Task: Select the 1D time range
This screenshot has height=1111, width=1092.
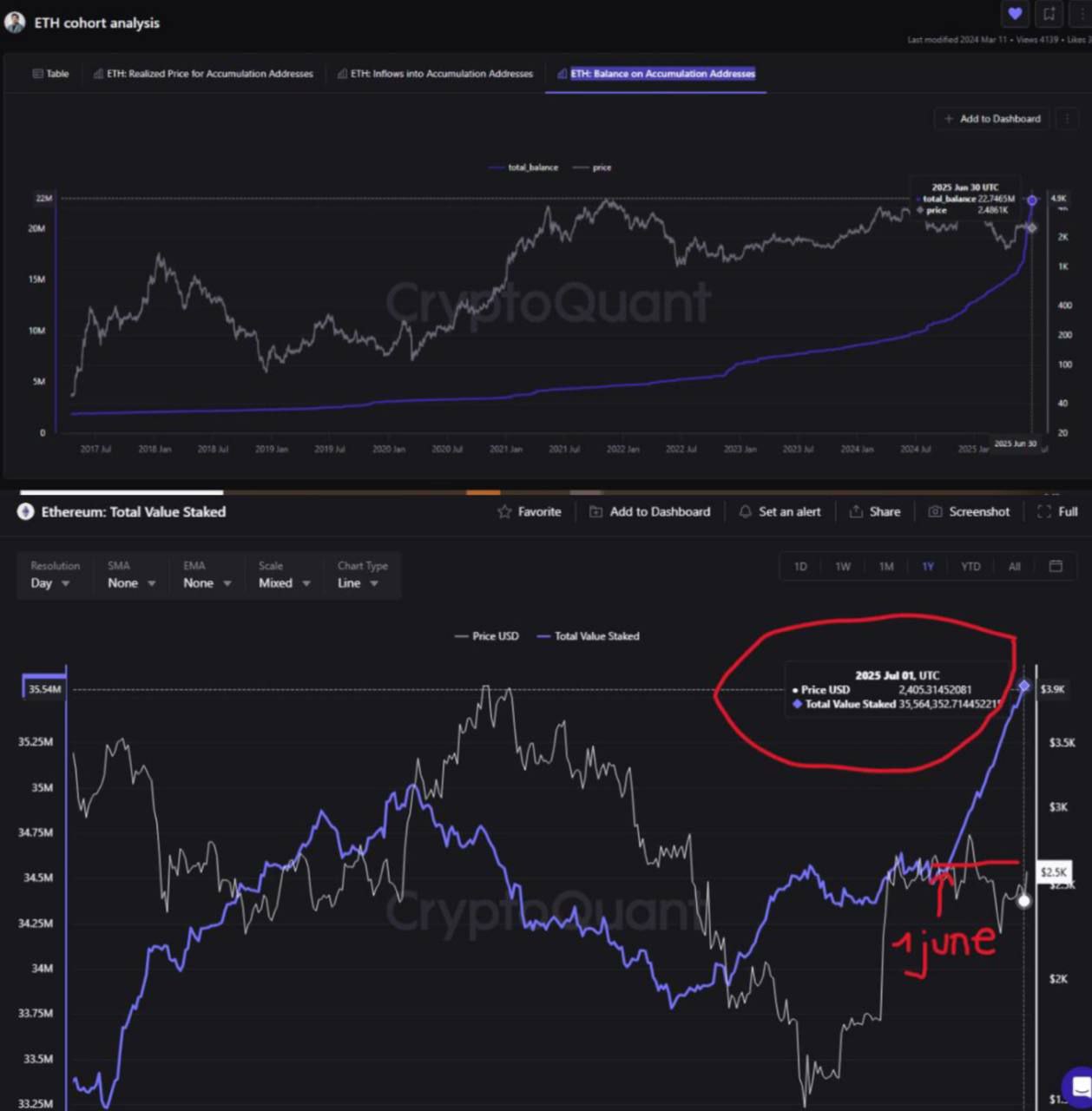Action: tap(800, 567)
